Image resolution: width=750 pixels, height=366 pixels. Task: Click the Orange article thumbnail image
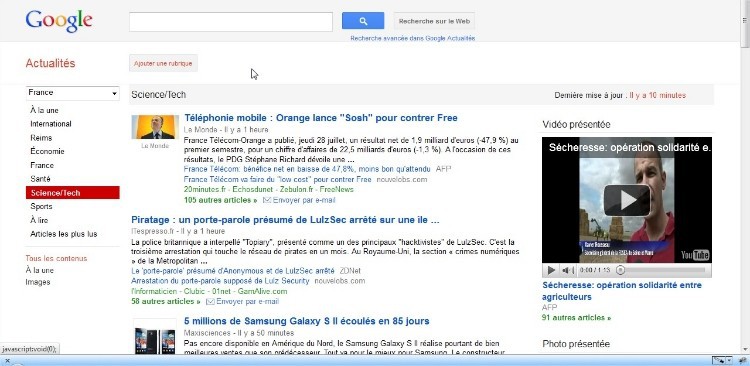point(155,127)
